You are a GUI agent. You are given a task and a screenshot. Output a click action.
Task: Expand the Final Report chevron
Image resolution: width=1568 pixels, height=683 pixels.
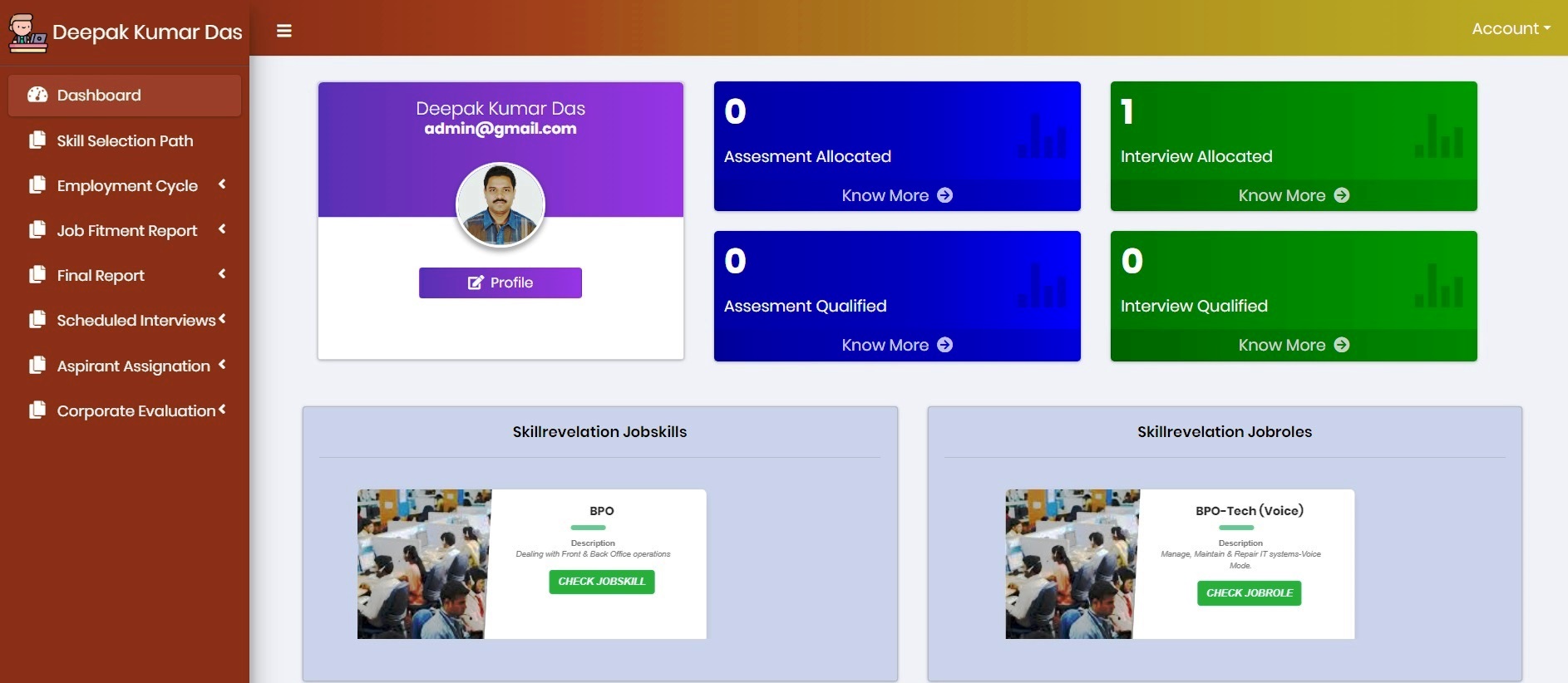222,274
